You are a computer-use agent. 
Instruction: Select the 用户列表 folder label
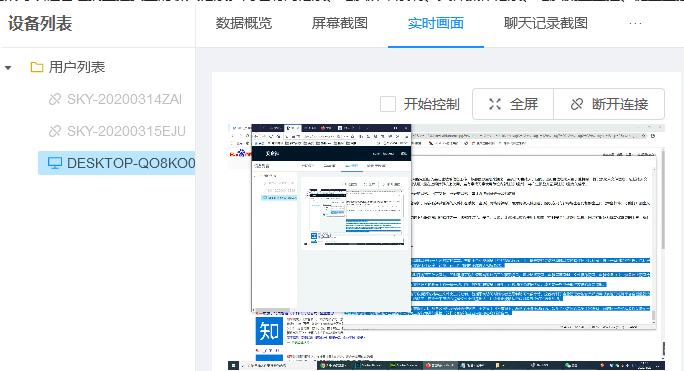click(x=77, y=67)
